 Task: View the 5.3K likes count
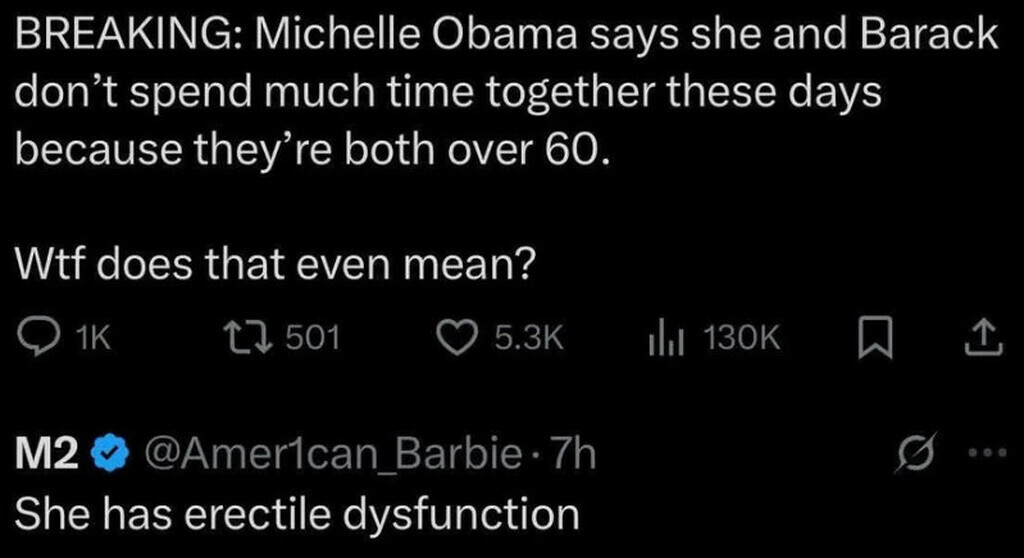529,338
